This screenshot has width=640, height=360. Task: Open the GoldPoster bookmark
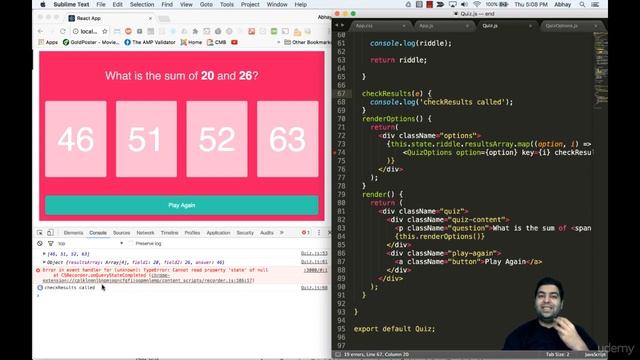coord(91,42)
